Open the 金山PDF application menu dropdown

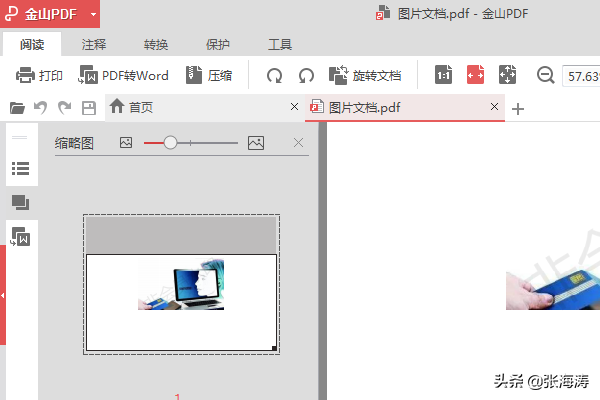click(93, 15)
